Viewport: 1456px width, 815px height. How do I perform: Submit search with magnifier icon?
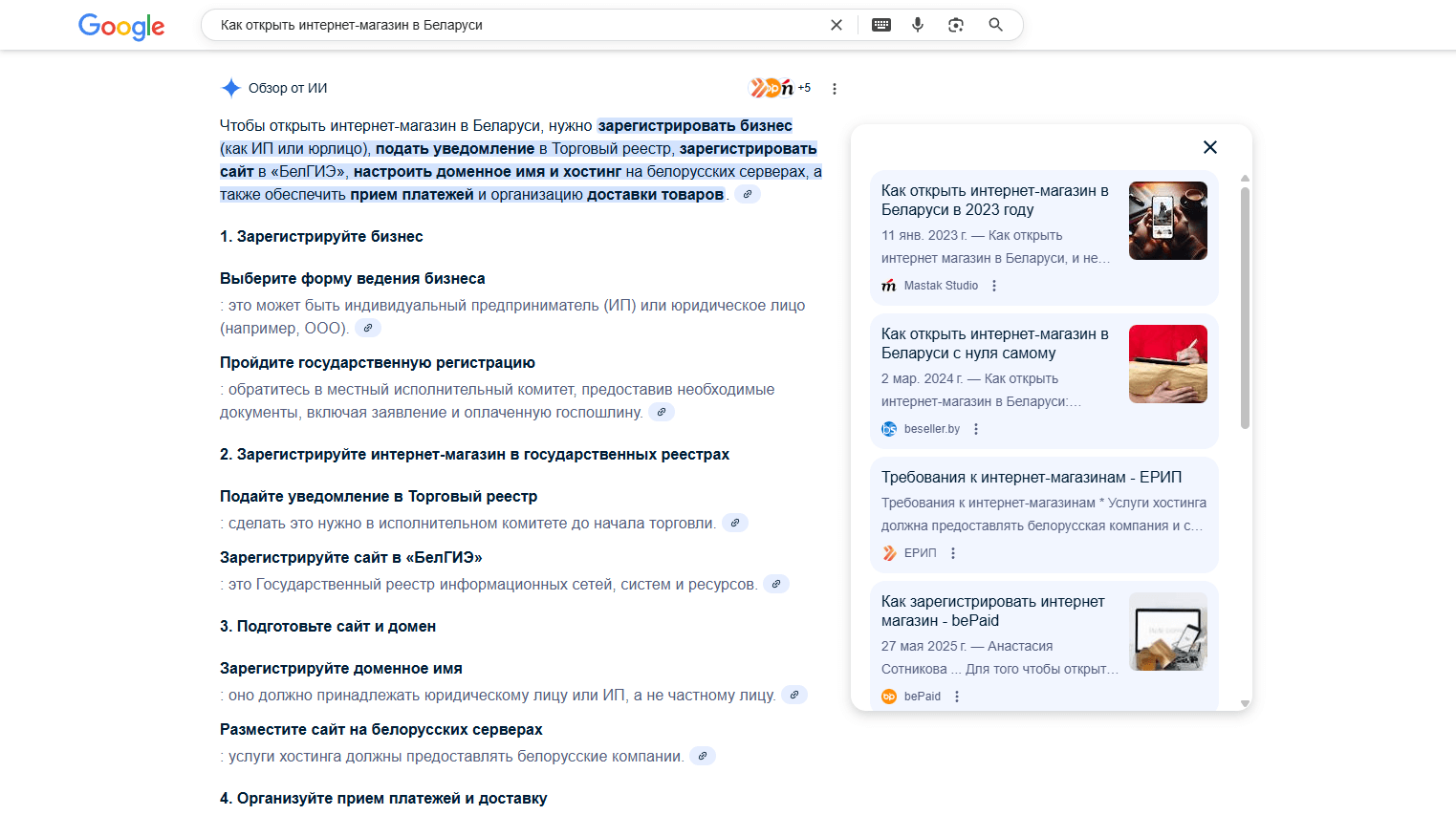995,25
